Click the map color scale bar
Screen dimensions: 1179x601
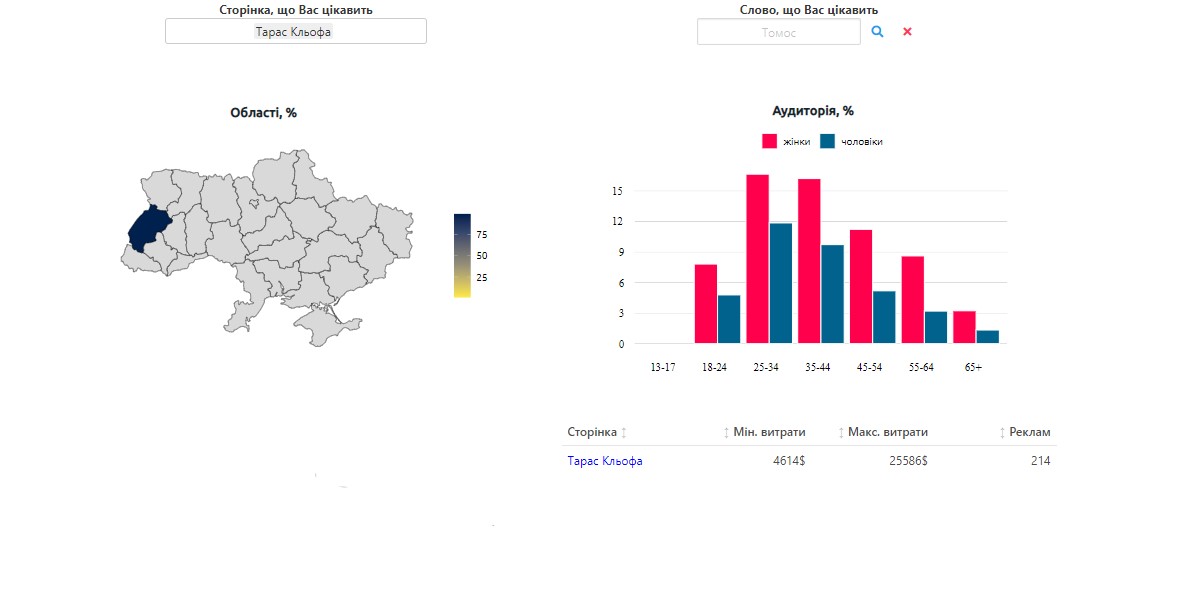coord(462,255)
